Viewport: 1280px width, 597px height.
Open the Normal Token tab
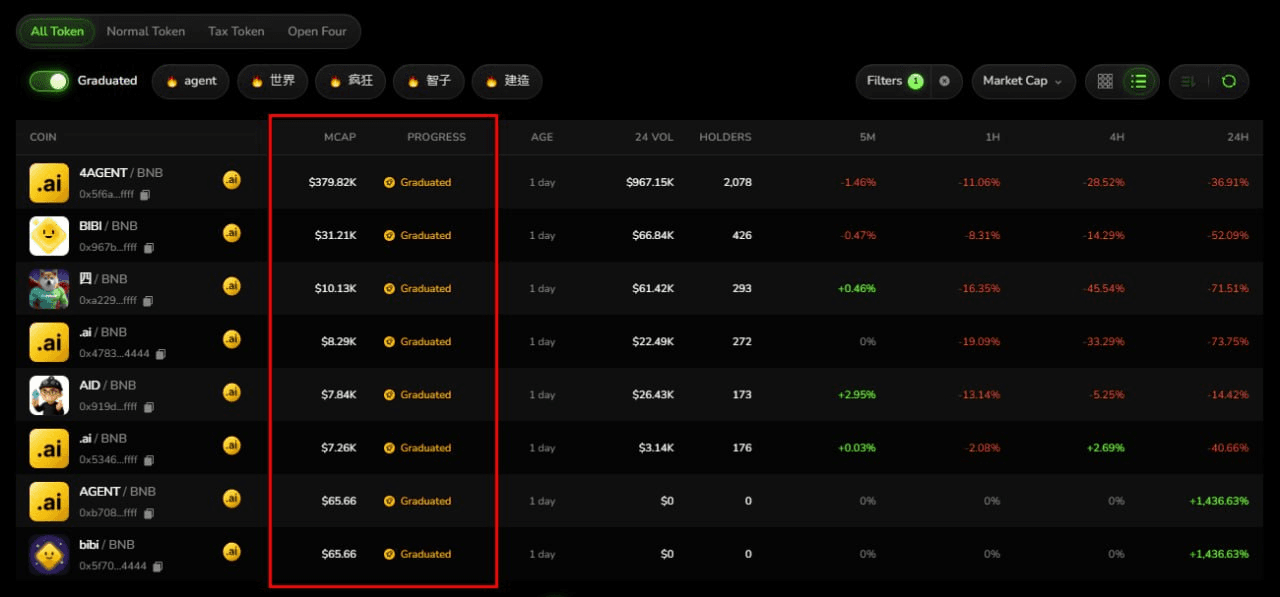click(146, 31)
